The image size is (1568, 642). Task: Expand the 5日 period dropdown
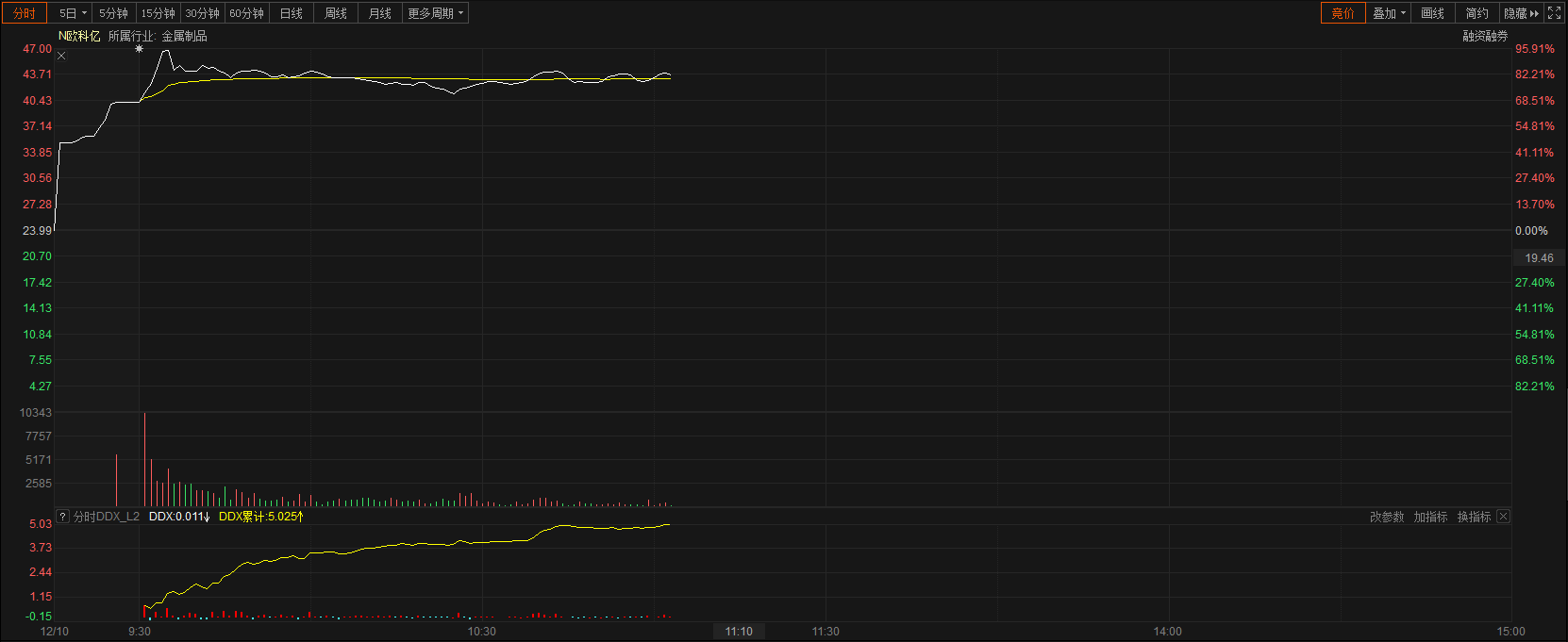pos(73,13)
